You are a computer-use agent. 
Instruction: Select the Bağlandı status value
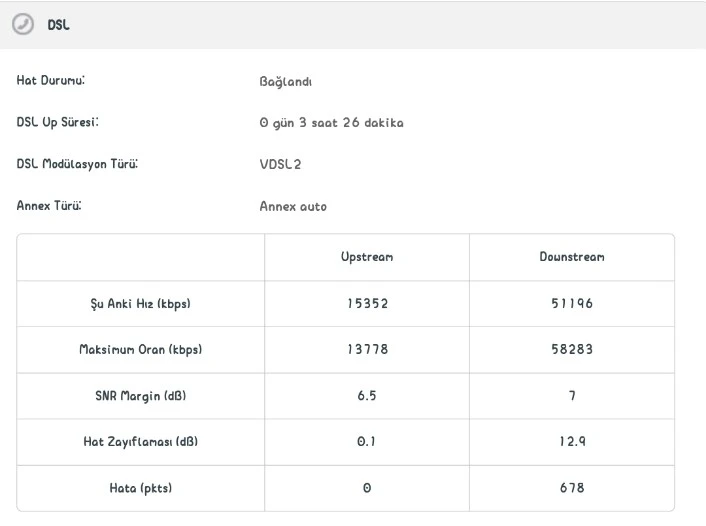[x=285, y=82]
